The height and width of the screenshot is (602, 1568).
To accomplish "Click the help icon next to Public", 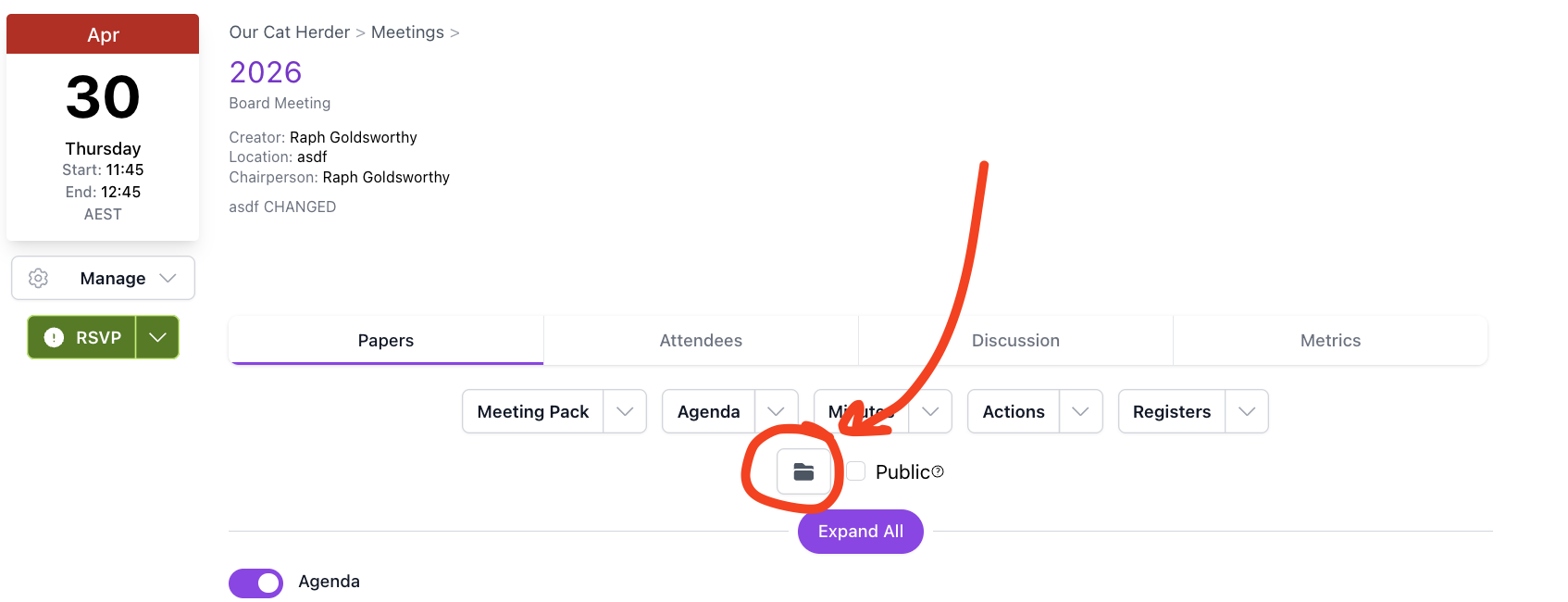I will coord(939,471).
